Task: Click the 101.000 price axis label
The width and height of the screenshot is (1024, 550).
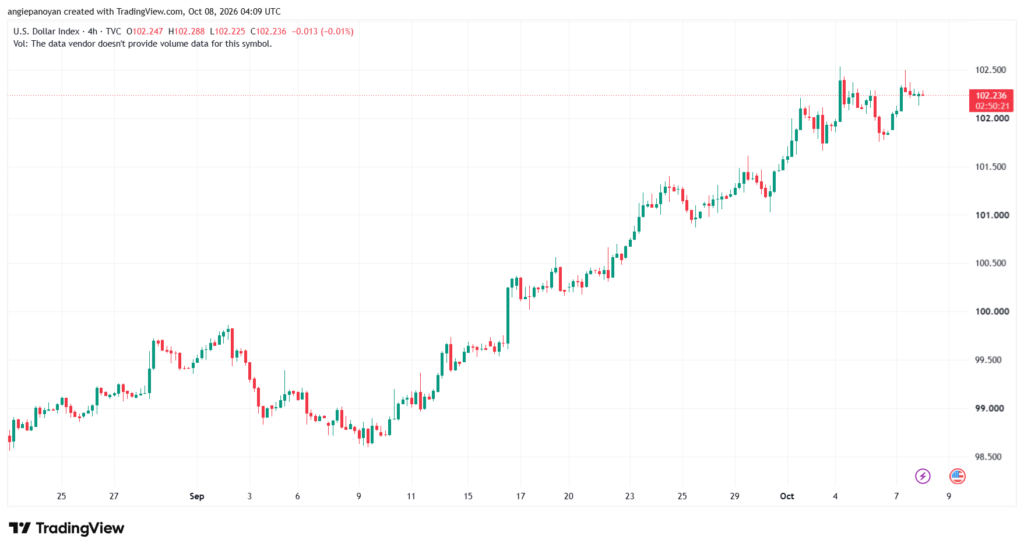Action: click(991, 215)
